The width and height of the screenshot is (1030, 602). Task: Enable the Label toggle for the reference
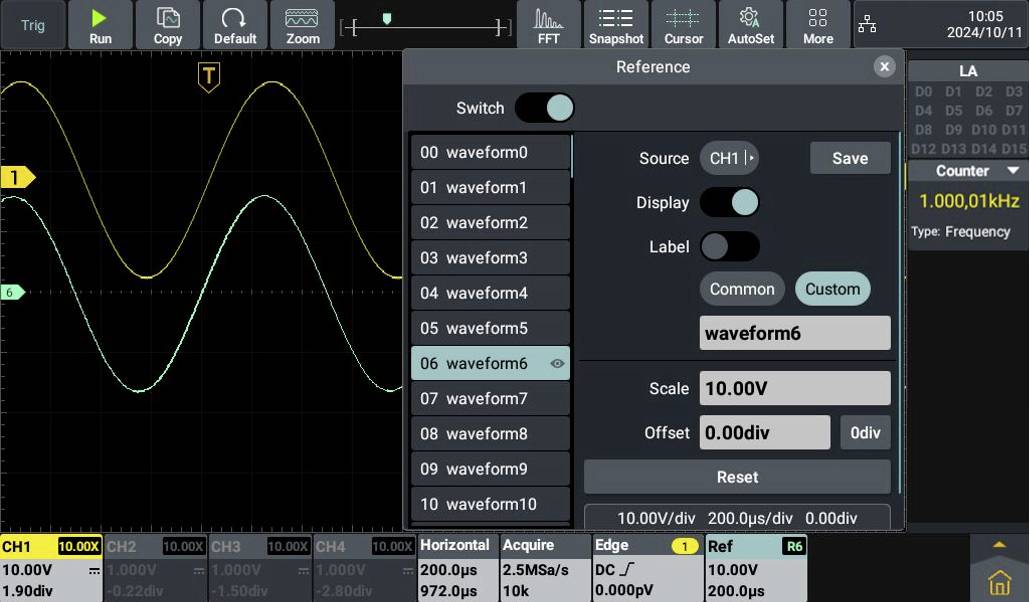(x=730, y=246)
